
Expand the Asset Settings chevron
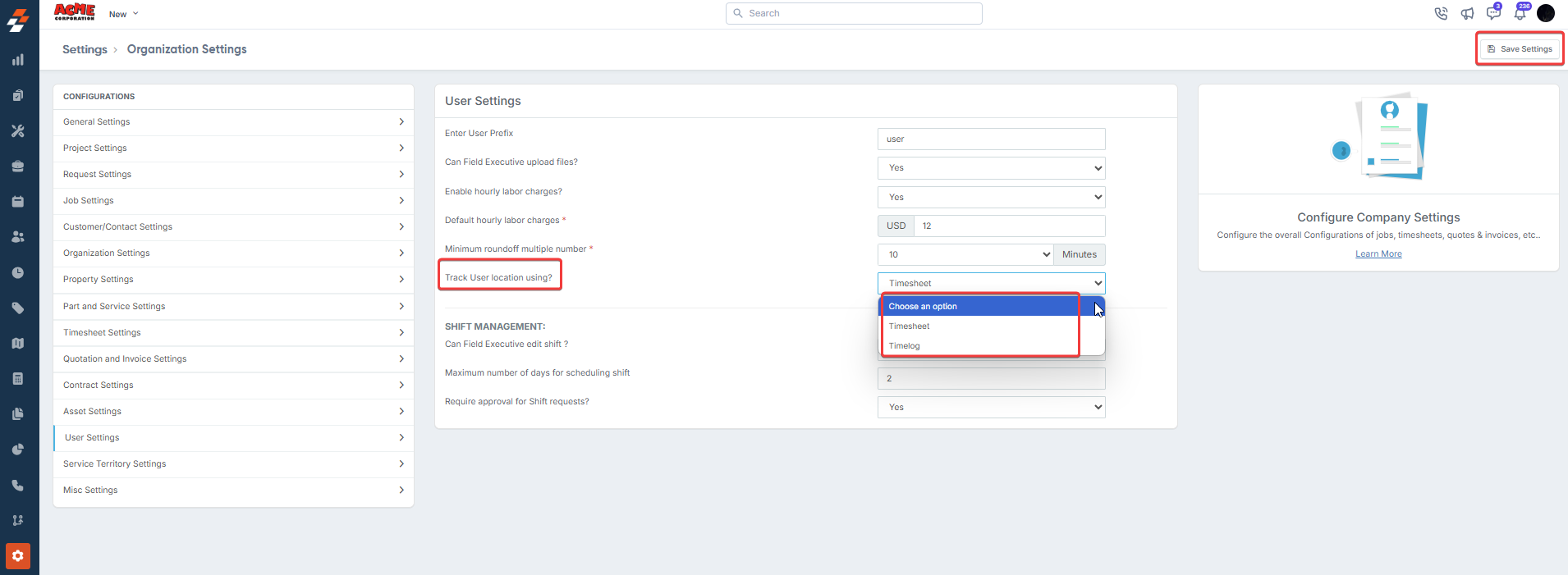401,411
